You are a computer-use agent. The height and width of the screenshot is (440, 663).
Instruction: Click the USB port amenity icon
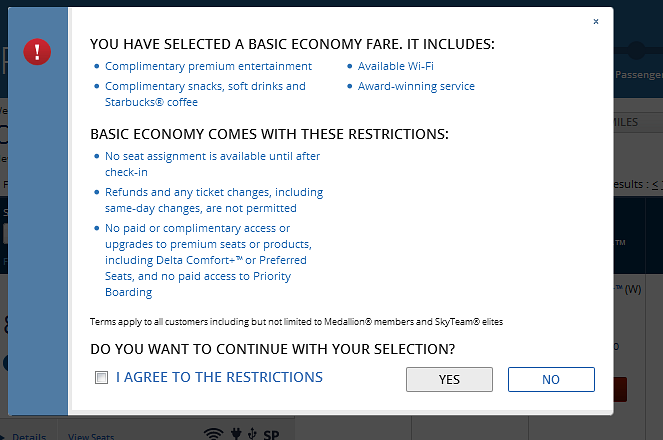(x=252, y=434)
